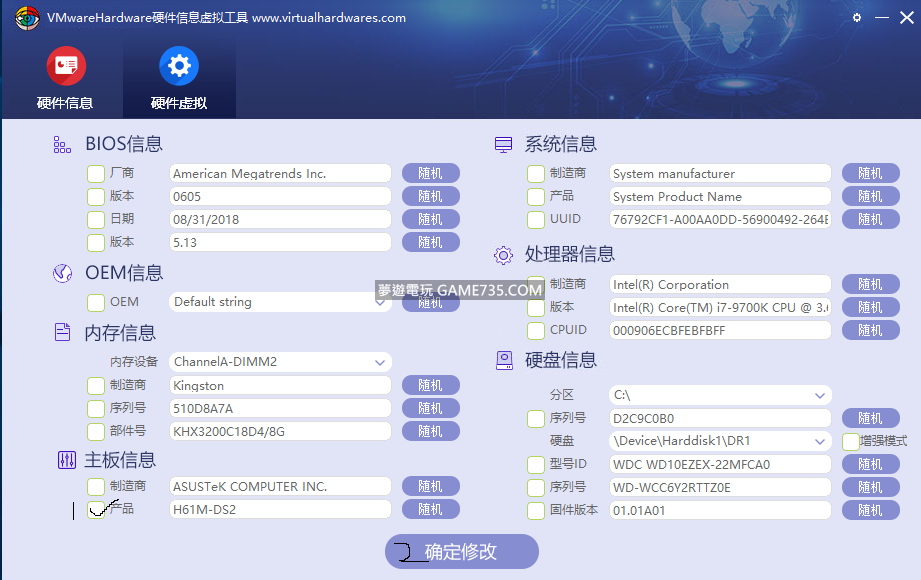This screenshot has height=580, width=921.
Task: Click the 主板信息 motherboard icon
Action: click(x=66, y=460)
